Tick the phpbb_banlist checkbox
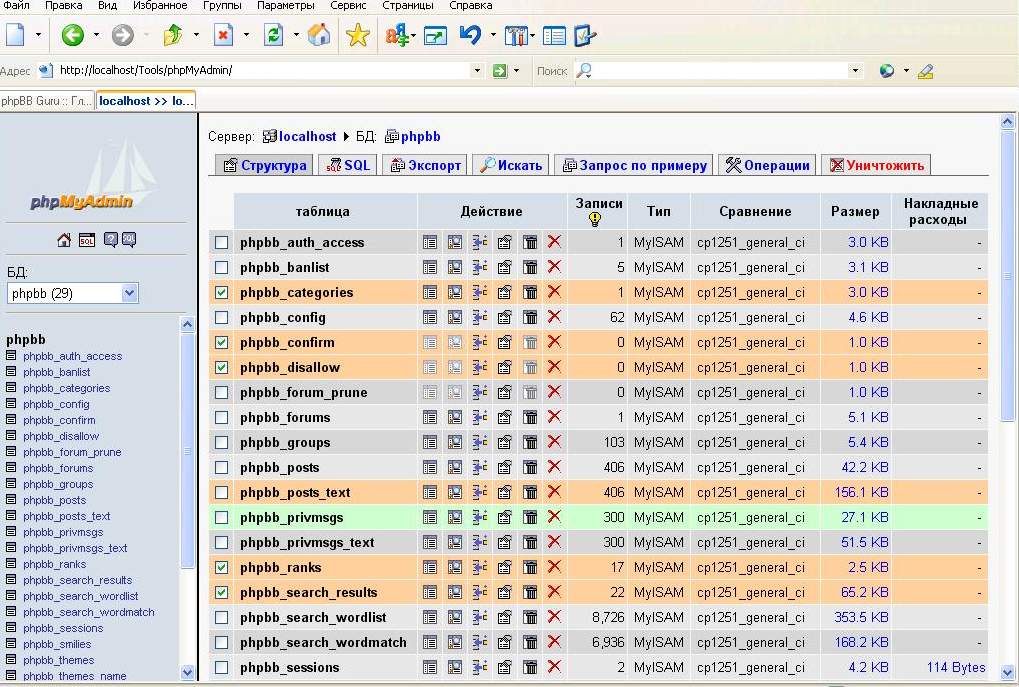 pos(222,267)
